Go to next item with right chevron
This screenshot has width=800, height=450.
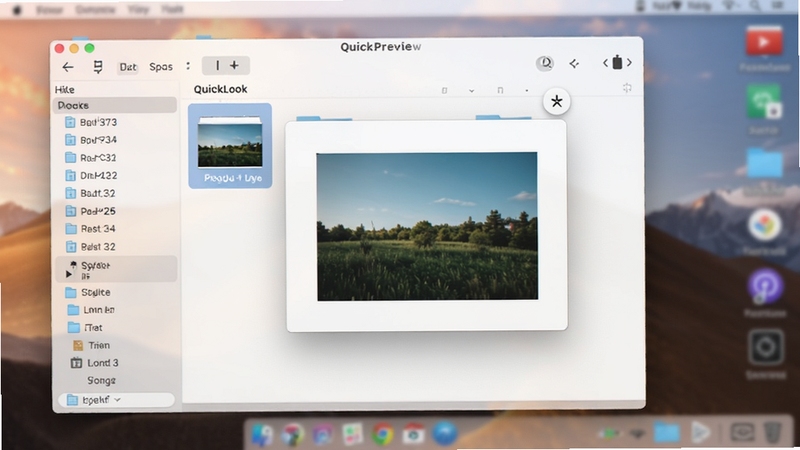(x=629, y=63)
